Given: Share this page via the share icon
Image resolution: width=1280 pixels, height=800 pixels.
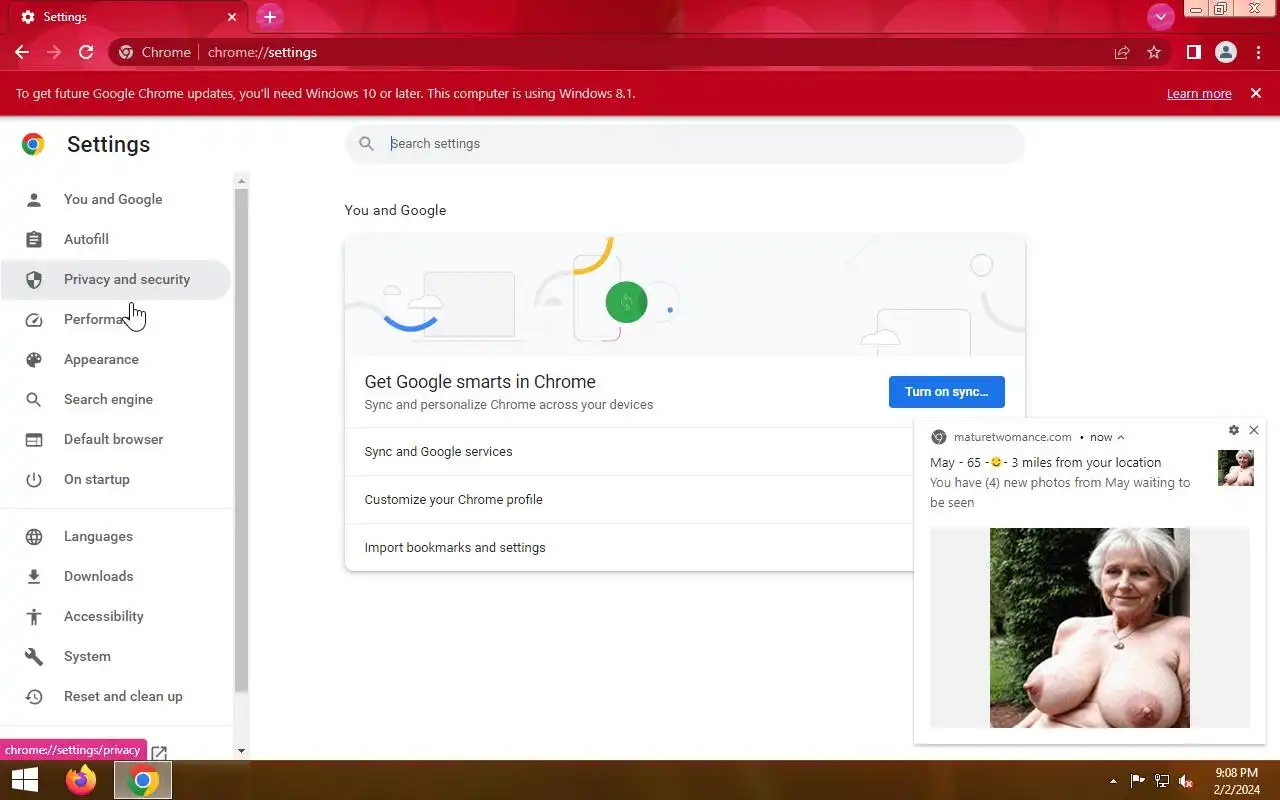Looking at the screenshot, I should coord(1122,52).
